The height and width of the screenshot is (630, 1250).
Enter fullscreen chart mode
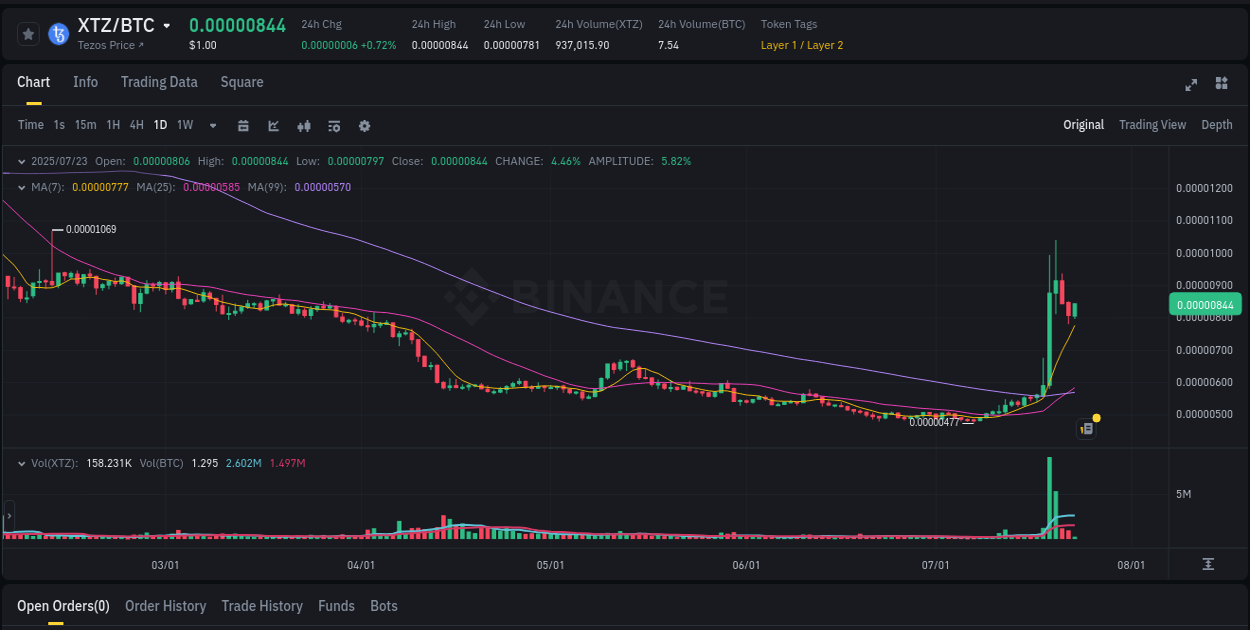tap(1191, 85)
